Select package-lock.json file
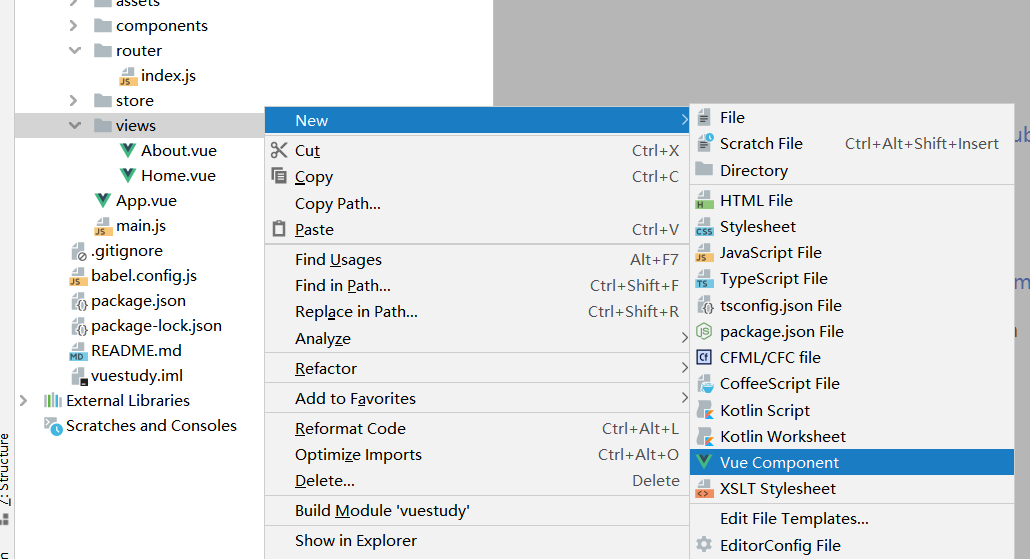The height and width of the screenshot is (559, 1030). (156, 325)
